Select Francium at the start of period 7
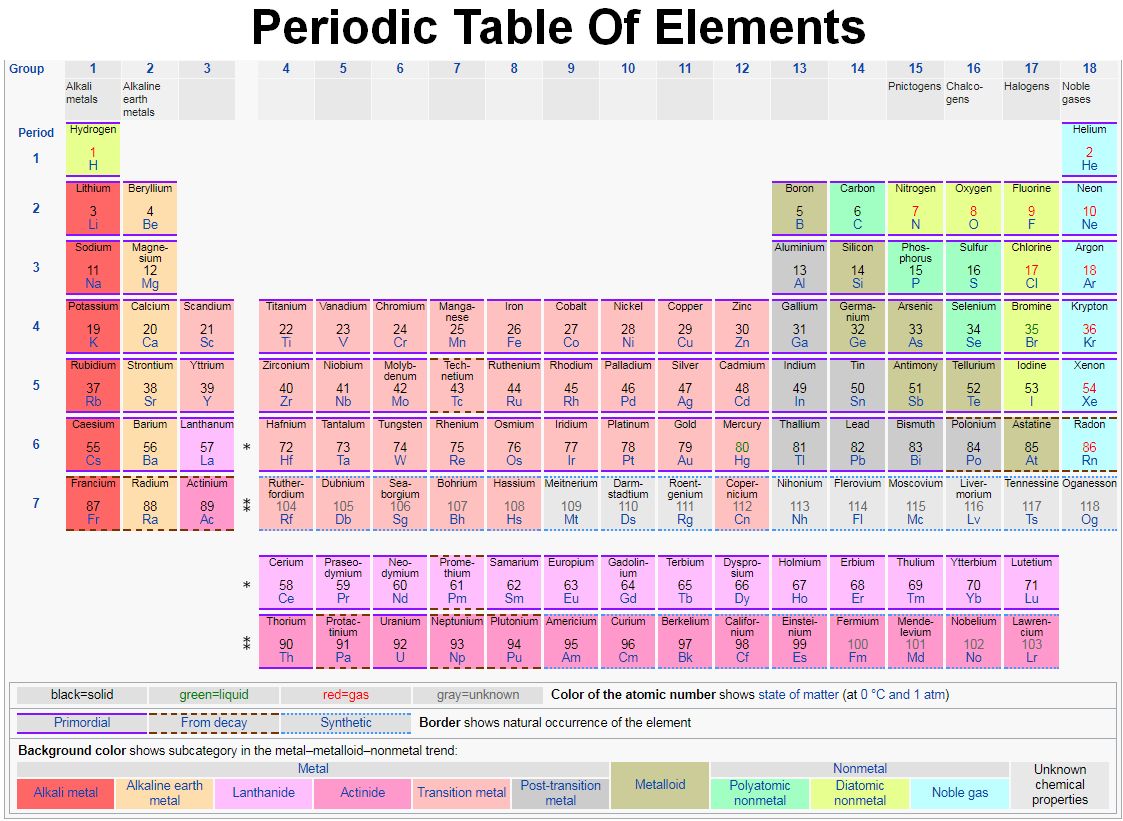Viewport: 1123px width, 821px height. [92, 503]
